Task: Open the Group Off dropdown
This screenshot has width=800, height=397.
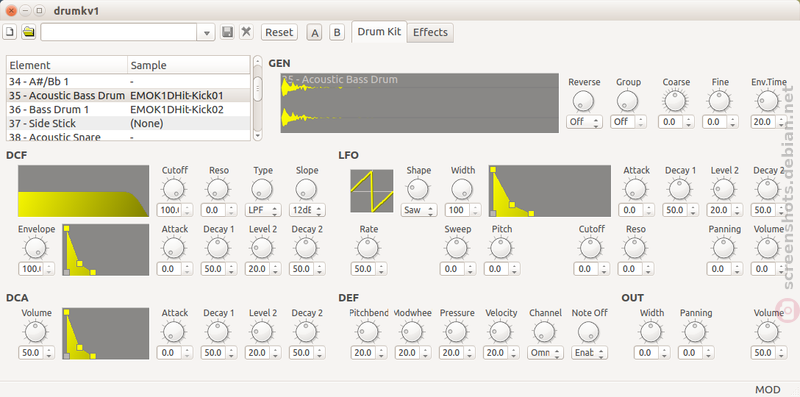Action: click(x=628, y=122)
